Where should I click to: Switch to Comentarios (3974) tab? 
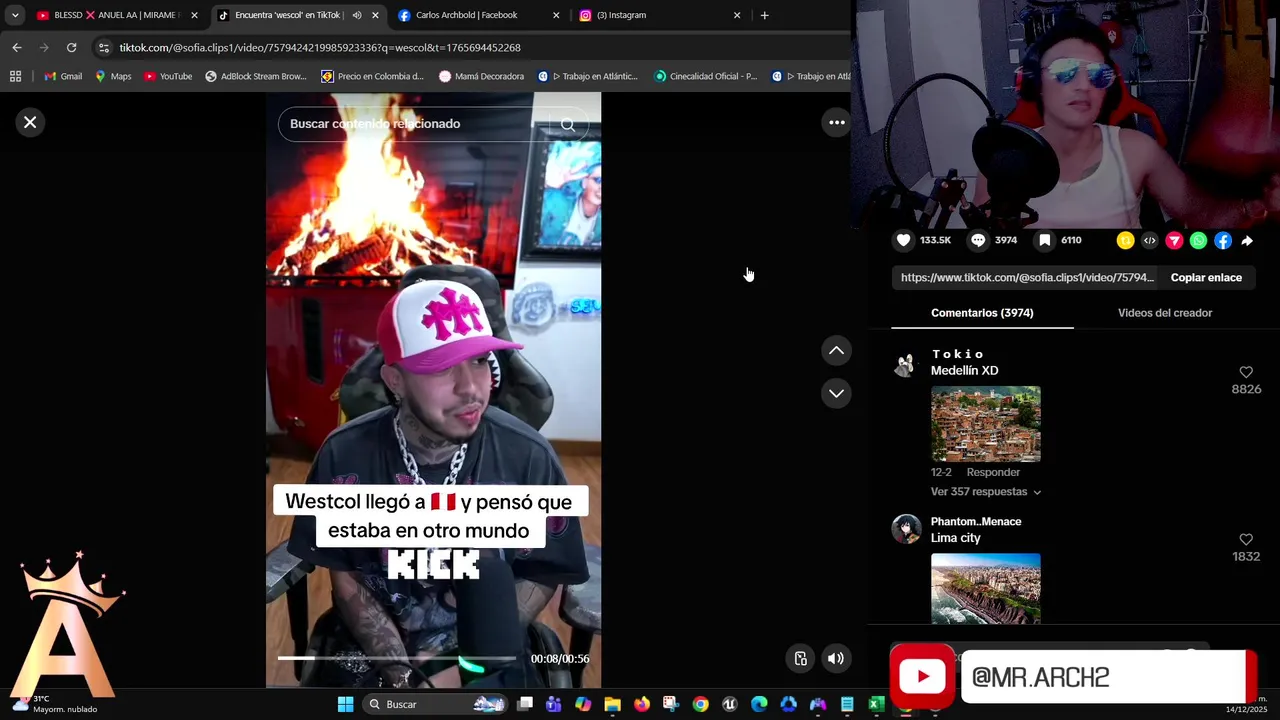pos(982,313)
